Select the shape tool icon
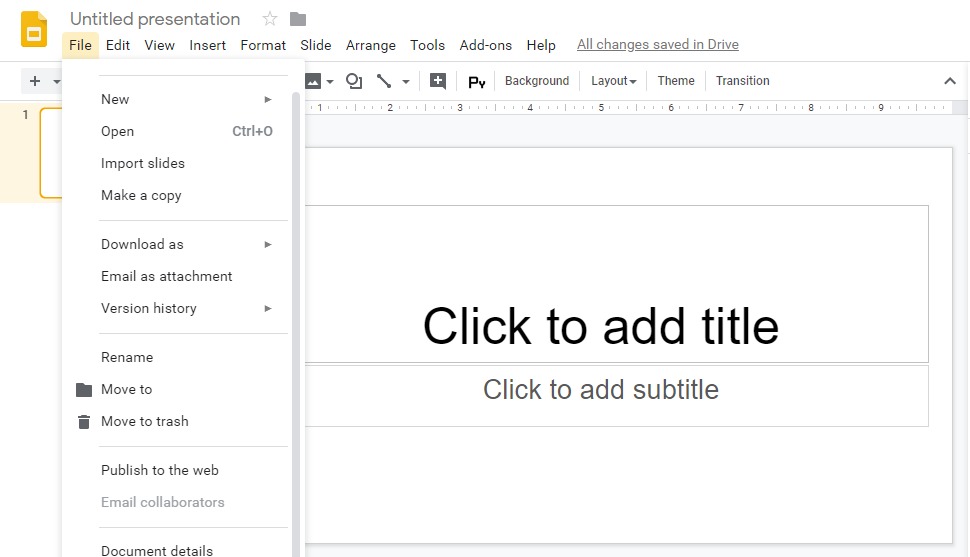This screenshot has width=970, height=557. [354, 81]
